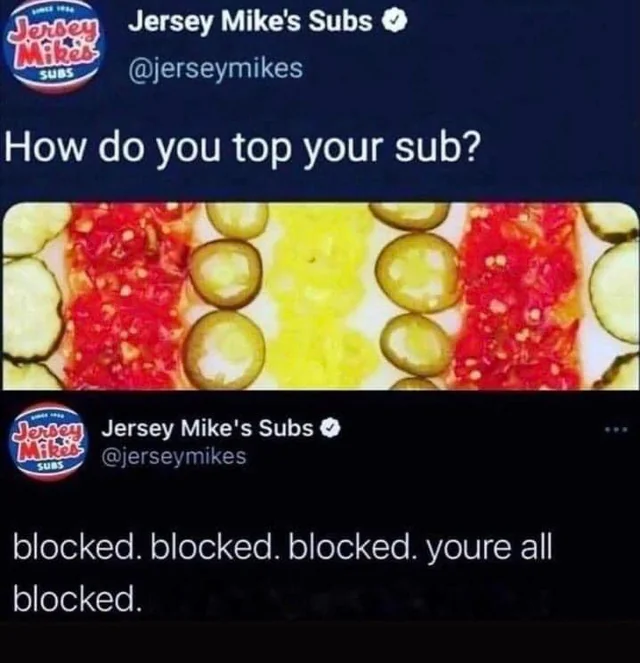Click verified badge in second tweet header
This screenshot has height=663, width=640.
[x=331, y=429]
